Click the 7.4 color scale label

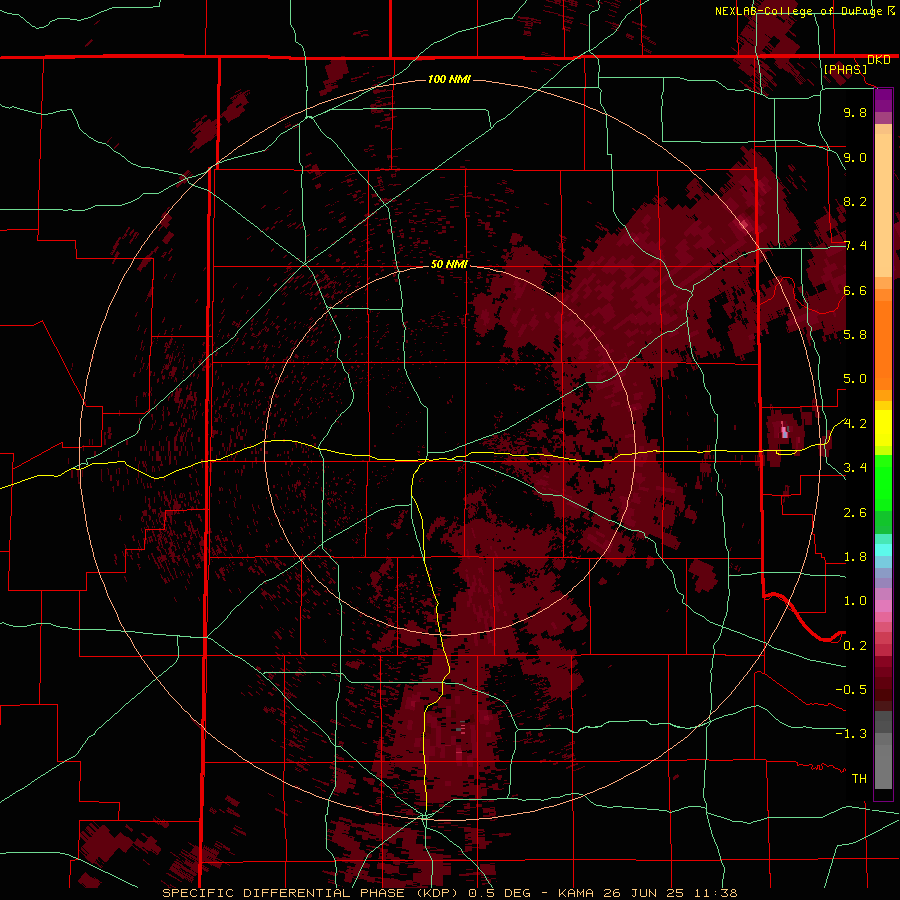[x=855, y=246]
